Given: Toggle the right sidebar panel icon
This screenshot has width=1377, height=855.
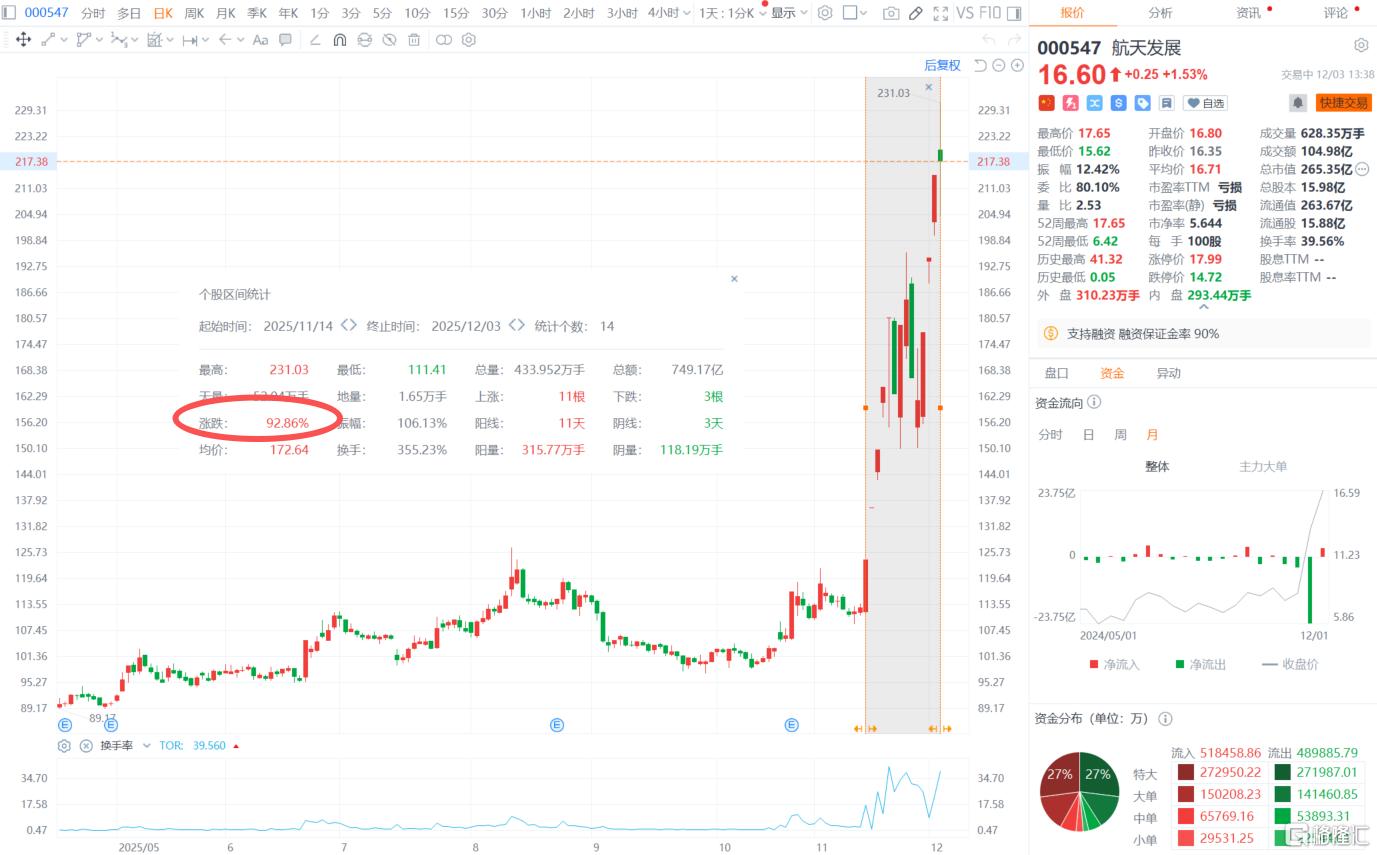Looking at the screenshot, I should pyautogui.click(x=1013, y=13).
